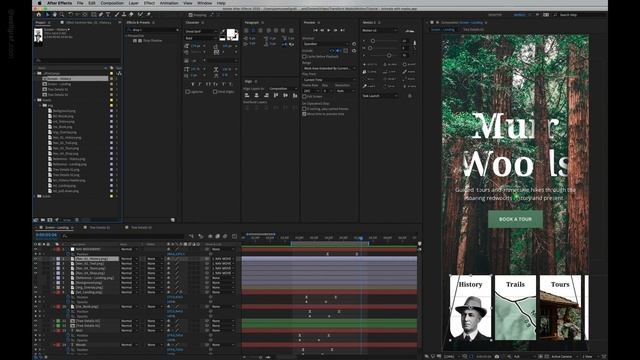Select the Rectangle shape tool
This screenshot has height=360, width=640.
[93, 15]
